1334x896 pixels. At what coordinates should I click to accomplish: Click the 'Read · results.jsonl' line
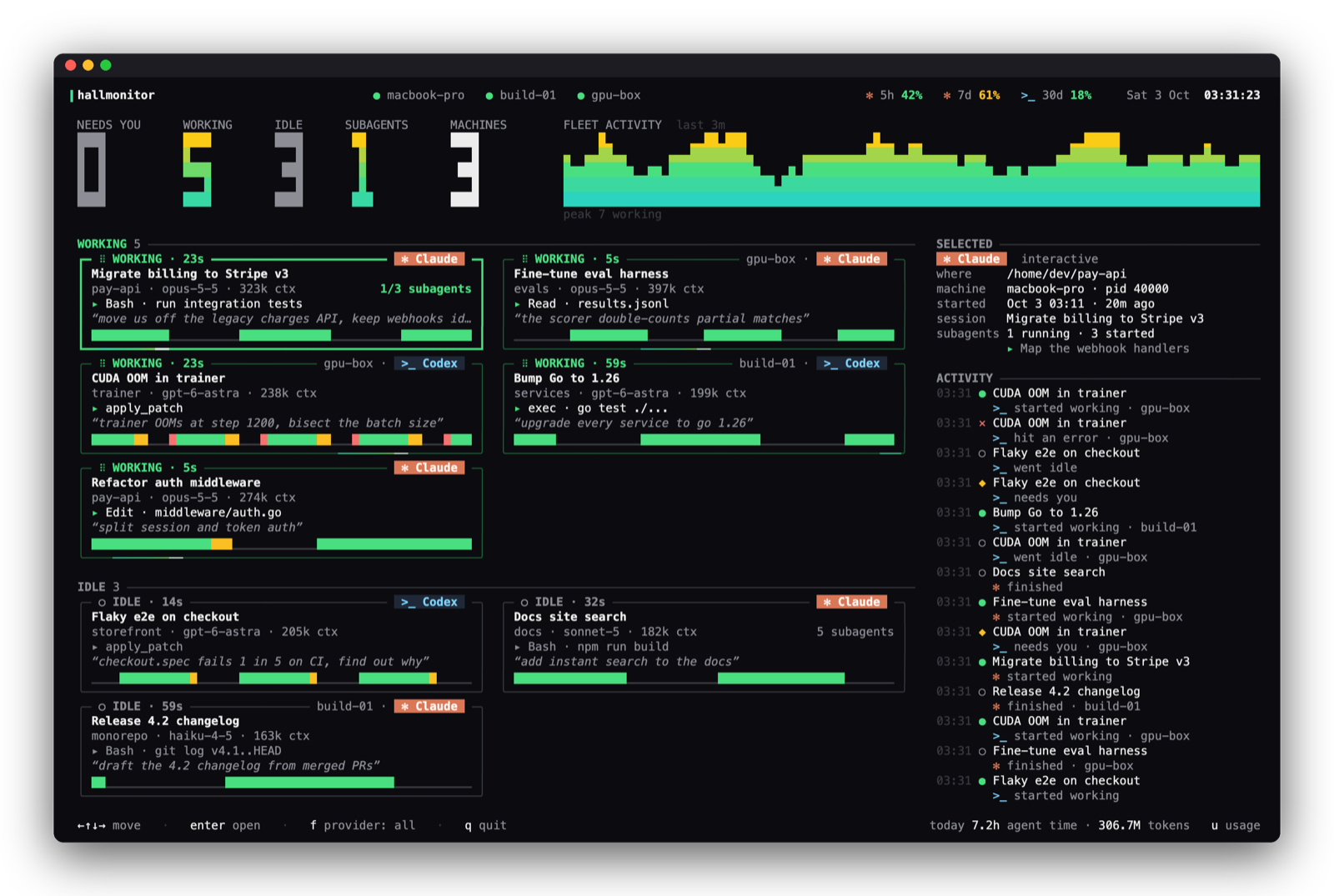point(591,304)
